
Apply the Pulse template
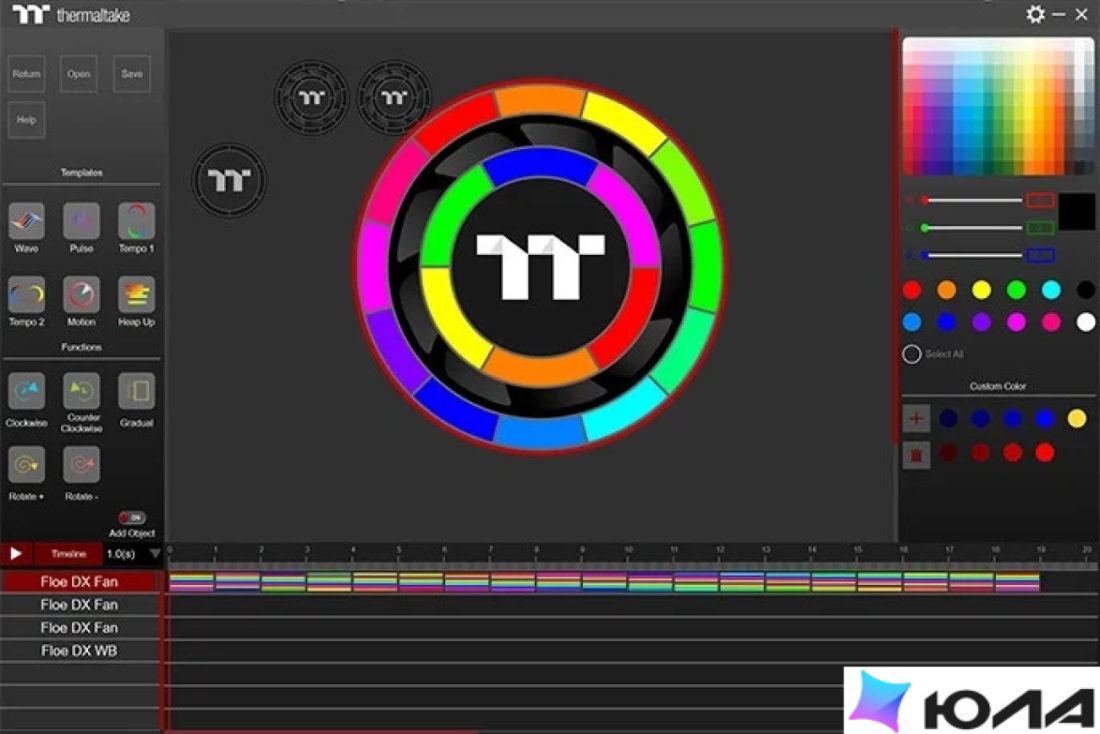click(x=81, y=222)
